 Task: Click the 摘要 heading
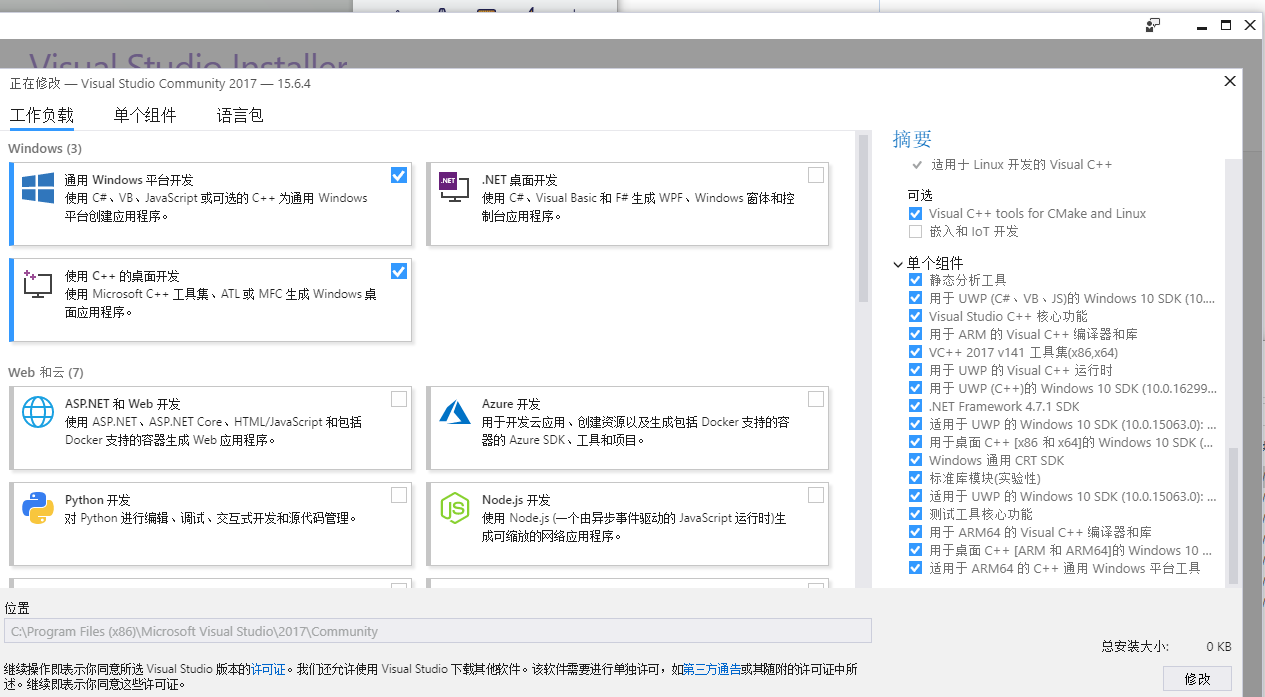[x=912, y=139]
